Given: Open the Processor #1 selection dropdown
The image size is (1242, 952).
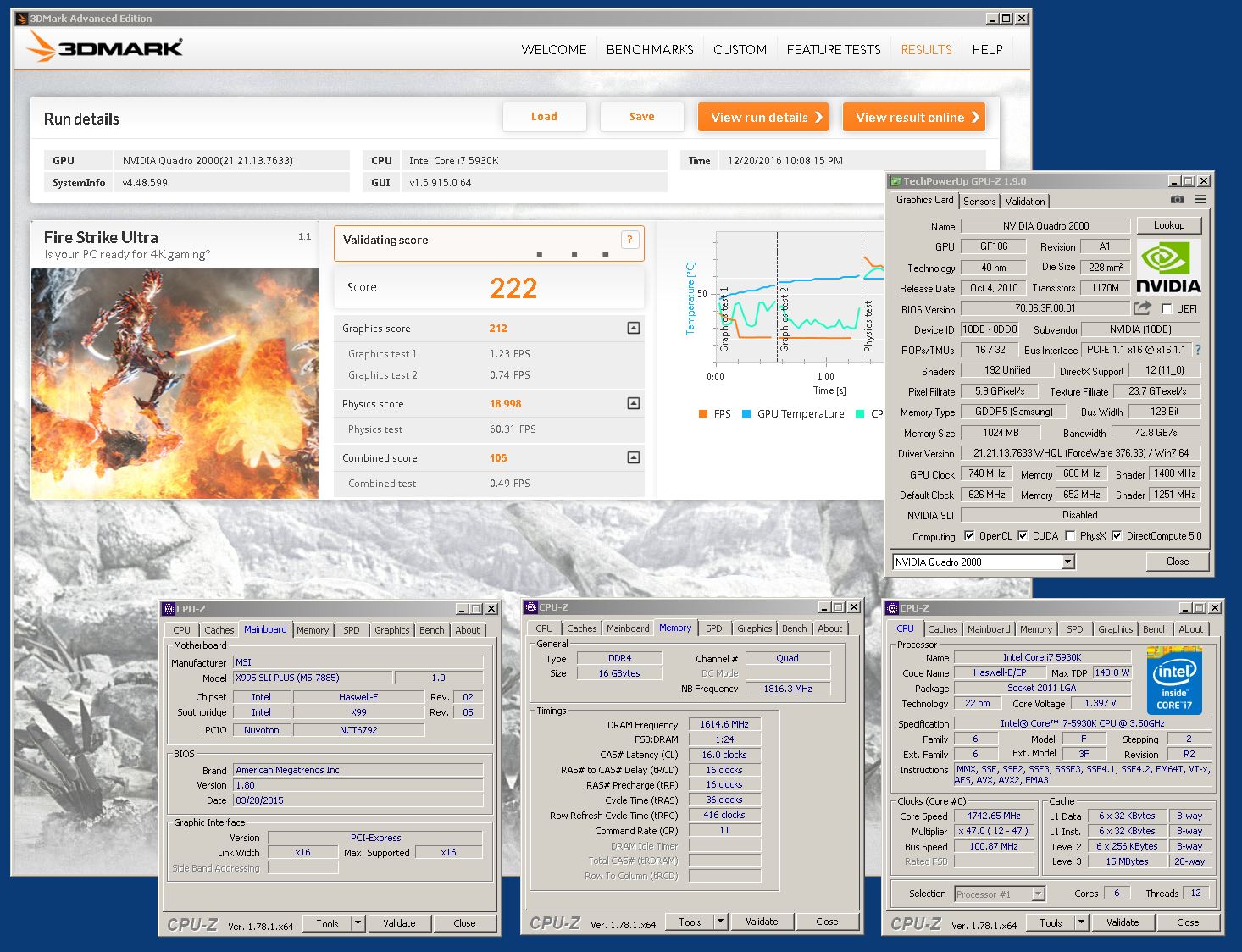Looking at the screenshot, I should coord(1039,894).
